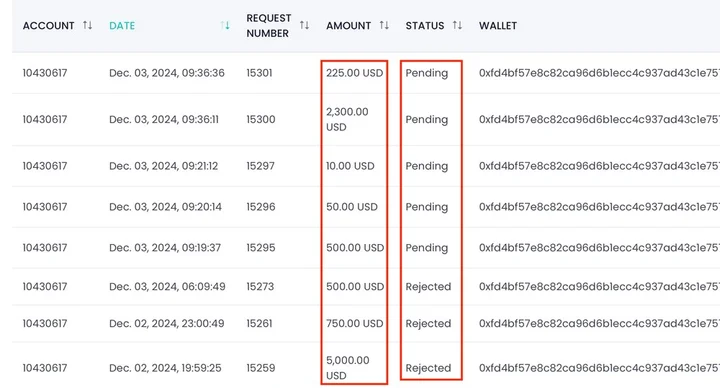Click WALLET column header
The height and width of the screenshot is (388, 720).
click(498, 26)
